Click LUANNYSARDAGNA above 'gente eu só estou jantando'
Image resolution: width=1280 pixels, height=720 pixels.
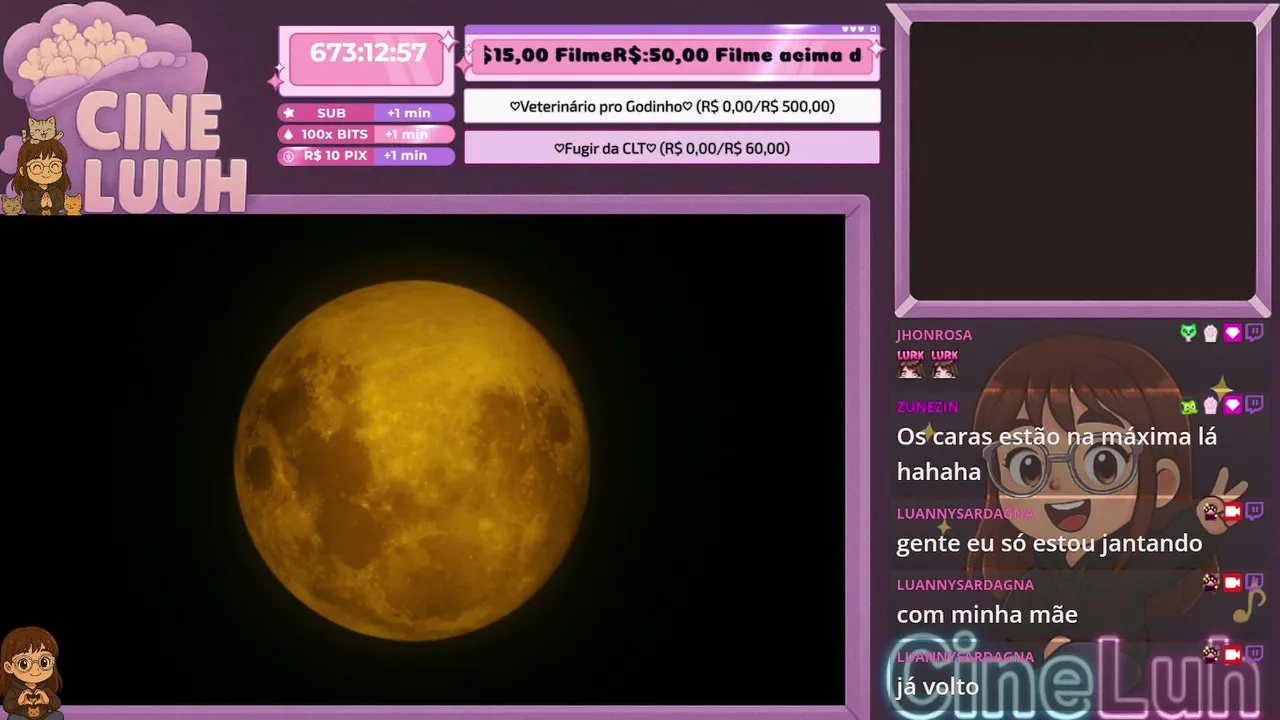(965, 513)
